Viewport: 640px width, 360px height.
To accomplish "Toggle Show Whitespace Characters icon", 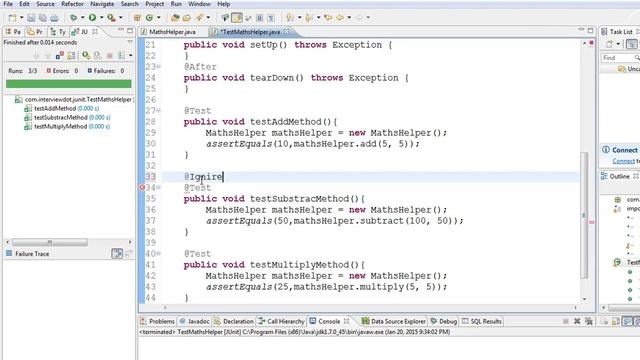I will point(271,18).
